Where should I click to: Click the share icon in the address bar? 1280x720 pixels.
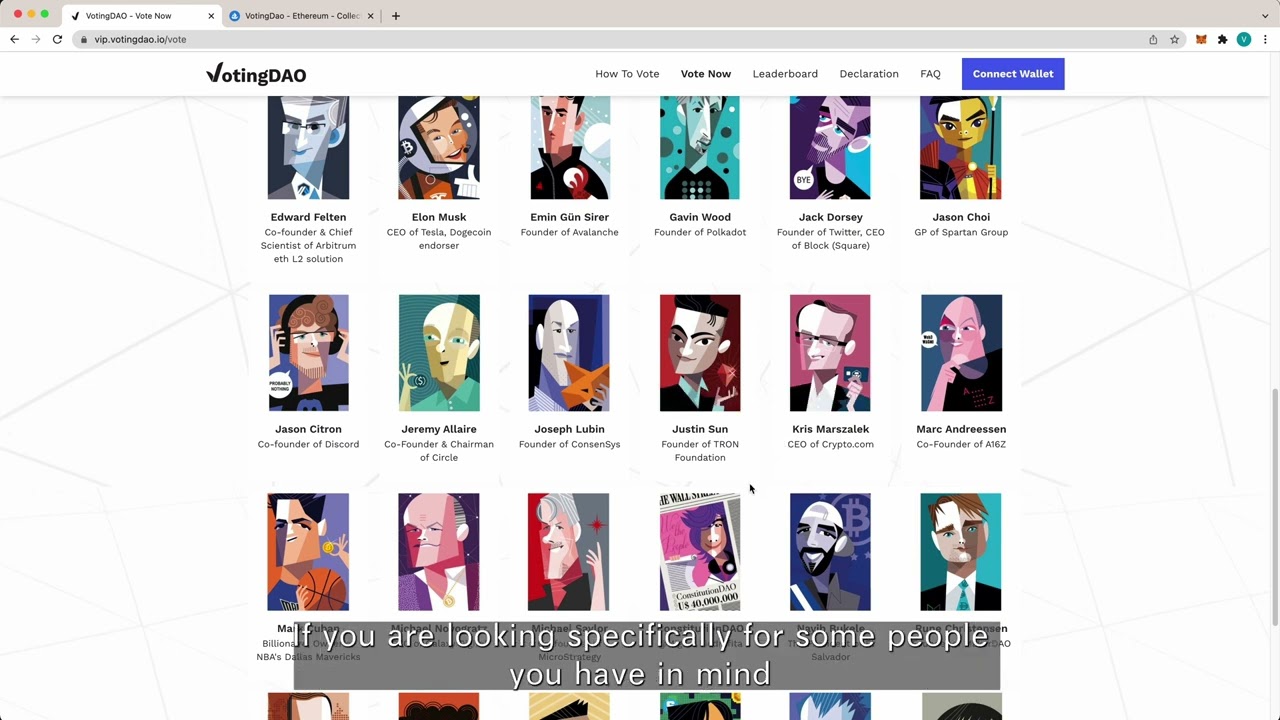tap(1153, 39)
